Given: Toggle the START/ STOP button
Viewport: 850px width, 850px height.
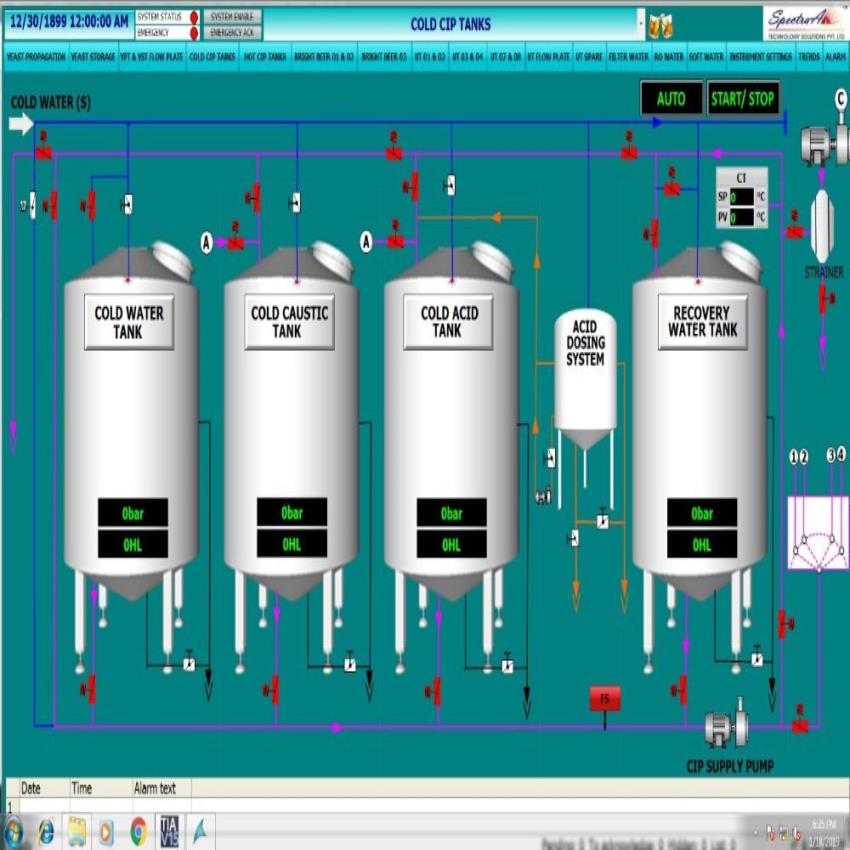Looking at the screenshot, I should pos(742,99).
